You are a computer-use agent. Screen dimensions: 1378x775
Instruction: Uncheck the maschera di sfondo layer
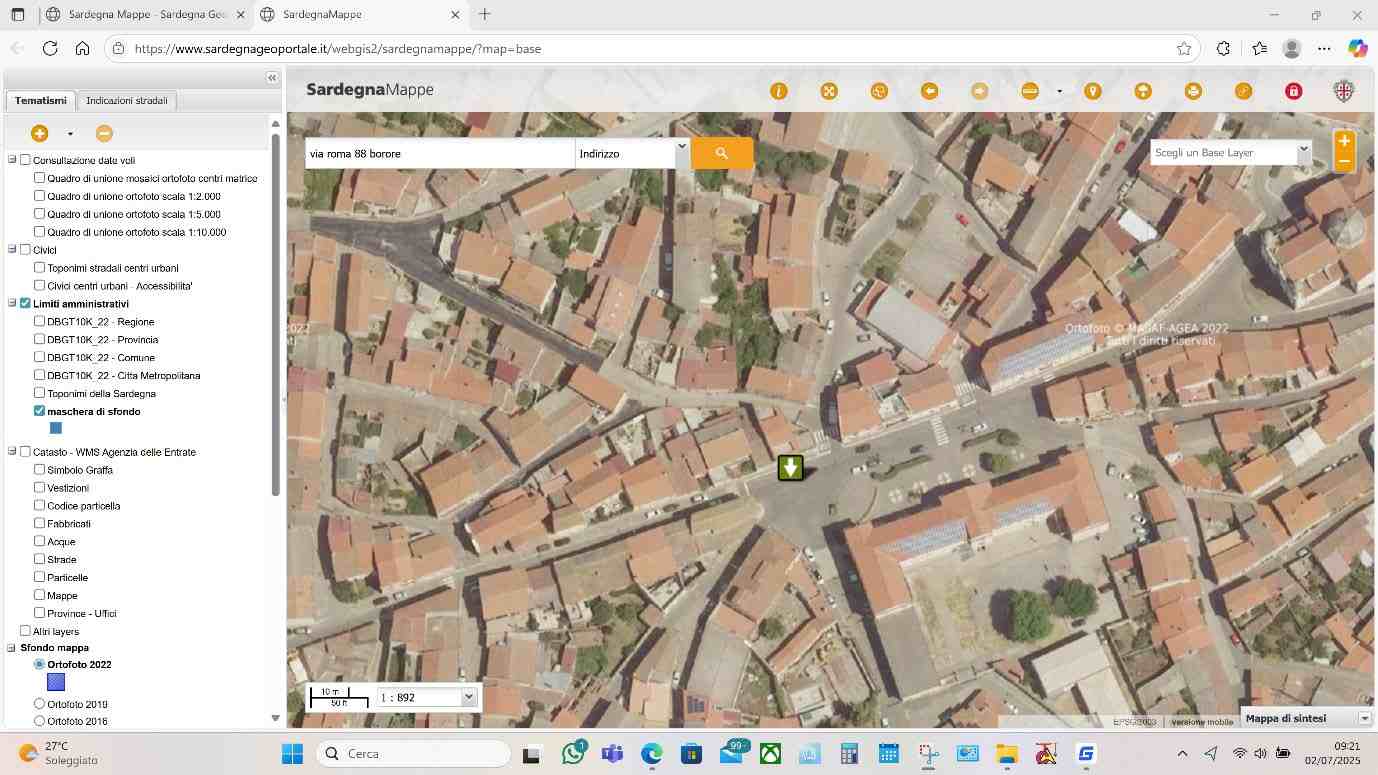pyautogui.click(x=40, y=411)
